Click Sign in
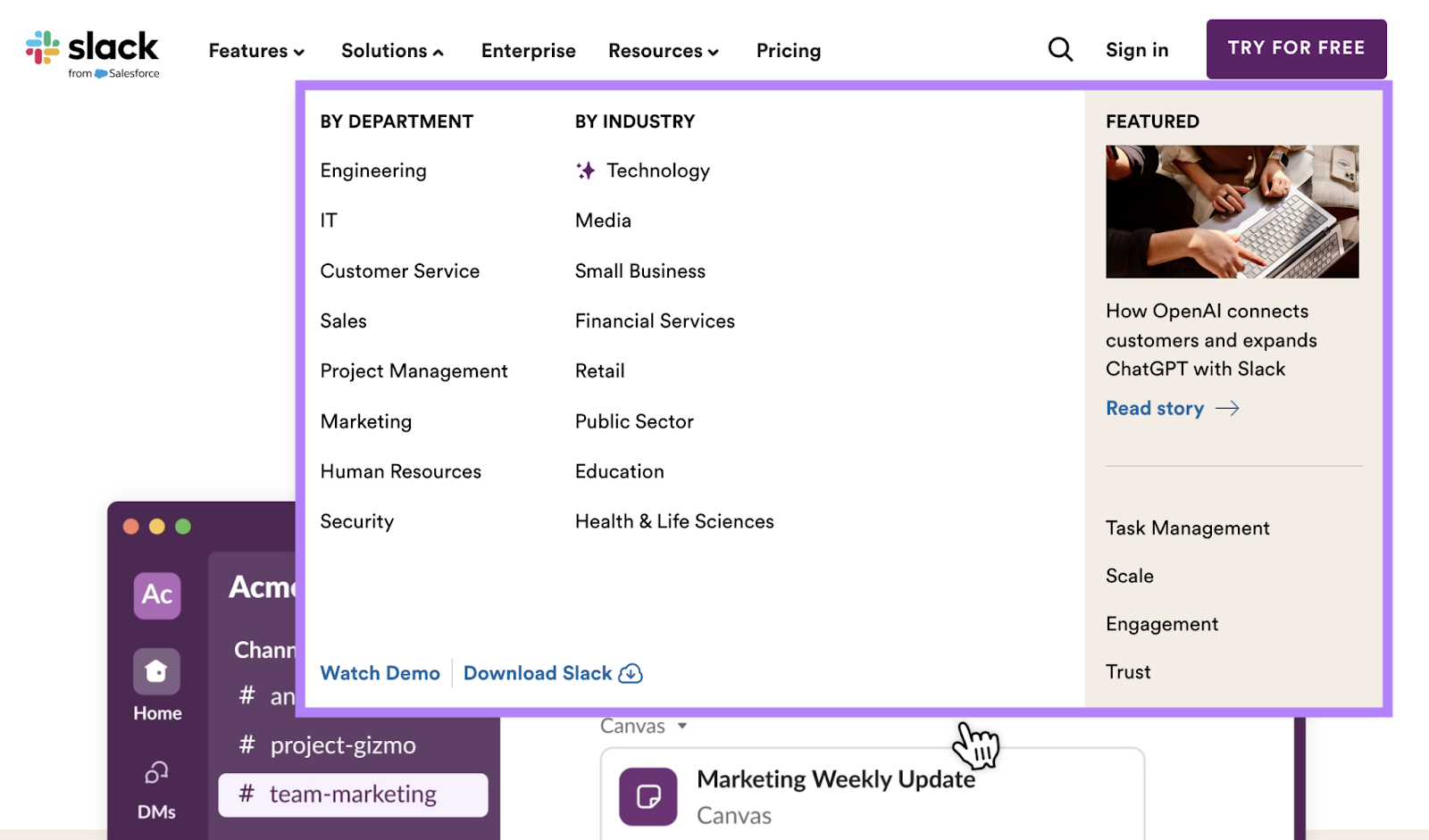The image size is (1429, 840). click(x=1136, y=50)
